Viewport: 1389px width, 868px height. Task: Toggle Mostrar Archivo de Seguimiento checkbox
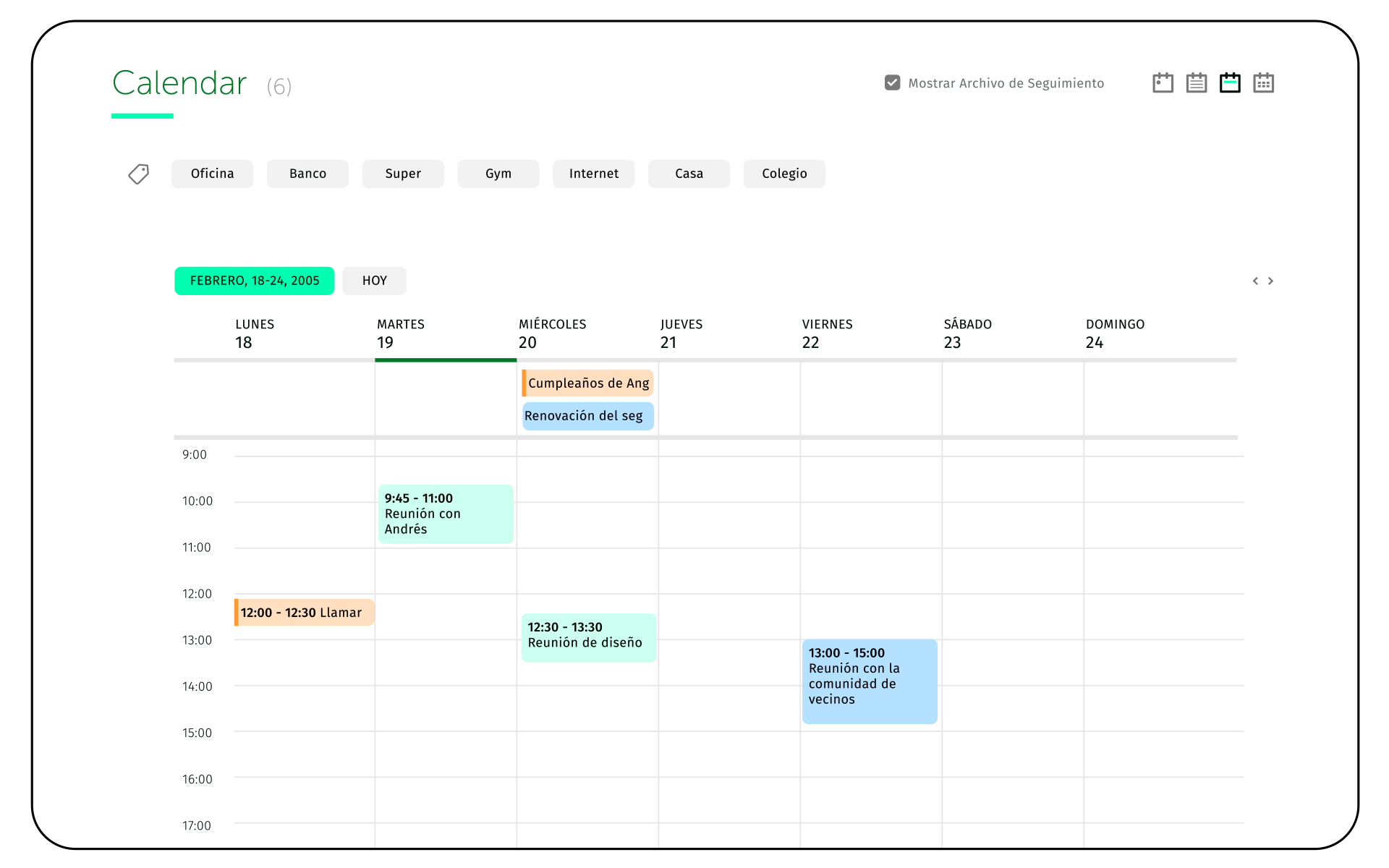(893, 82)
